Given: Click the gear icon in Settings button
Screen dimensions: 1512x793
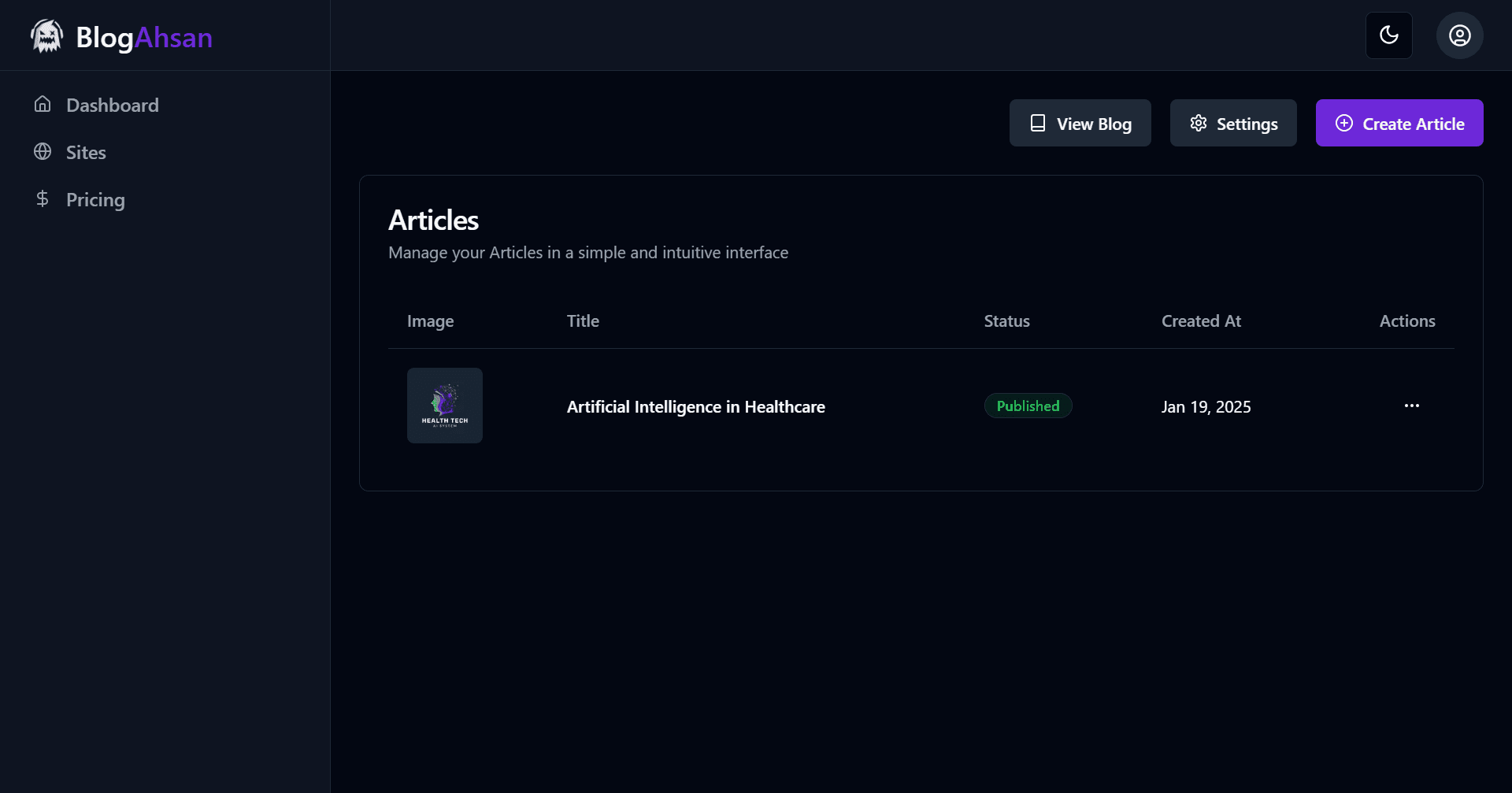Looking at the screenshot, I should tap(1198, 123).
